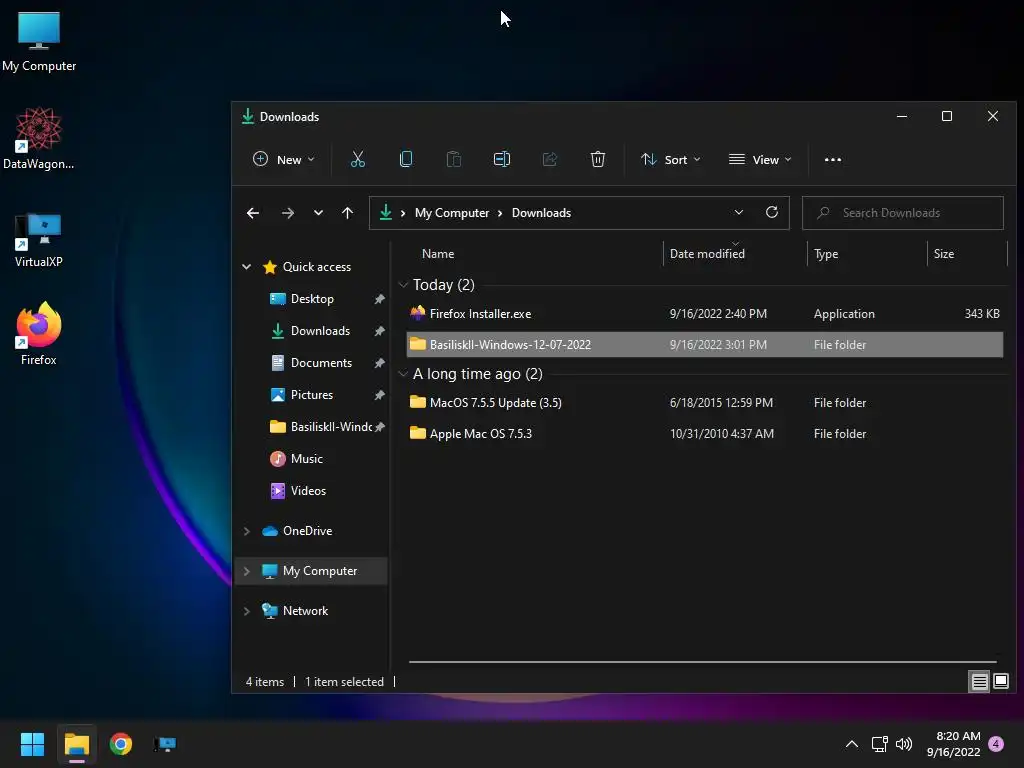The image size is (1024, 768).
Task: Click the Rename icon in toolbar
Action: tap(502, 159)
